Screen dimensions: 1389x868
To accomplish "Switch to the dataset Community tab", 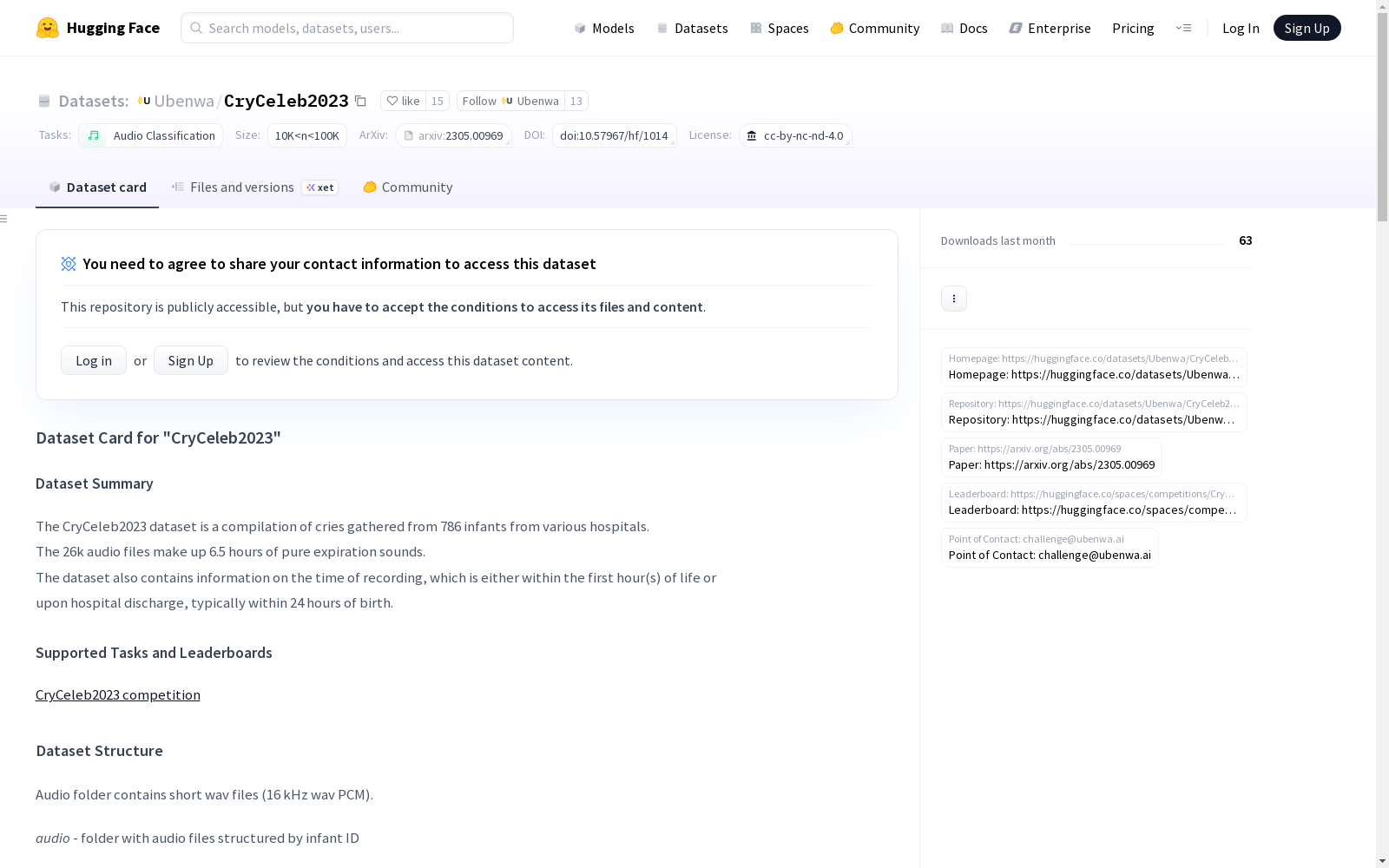I will pyautogui.click(x=408, y=187).
